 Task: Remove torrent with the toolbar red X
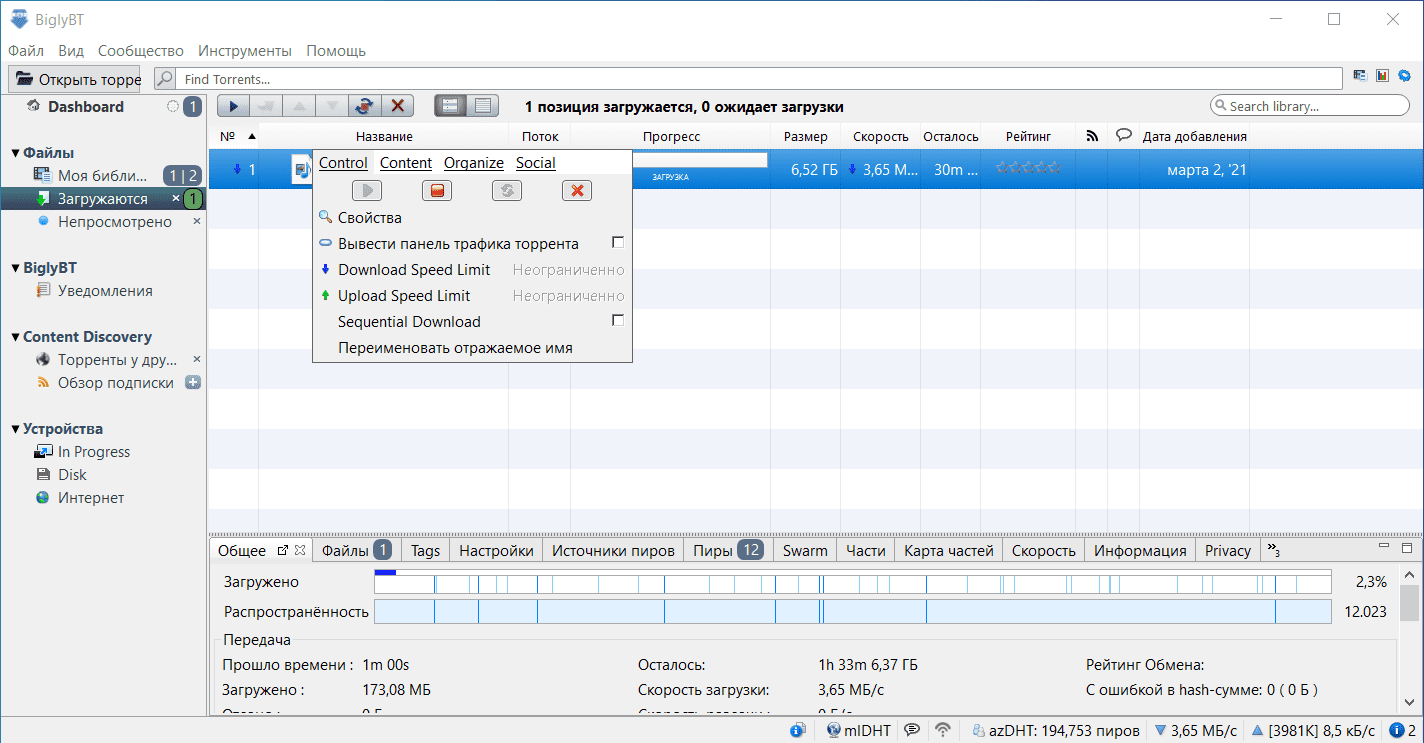coord(398,105)
